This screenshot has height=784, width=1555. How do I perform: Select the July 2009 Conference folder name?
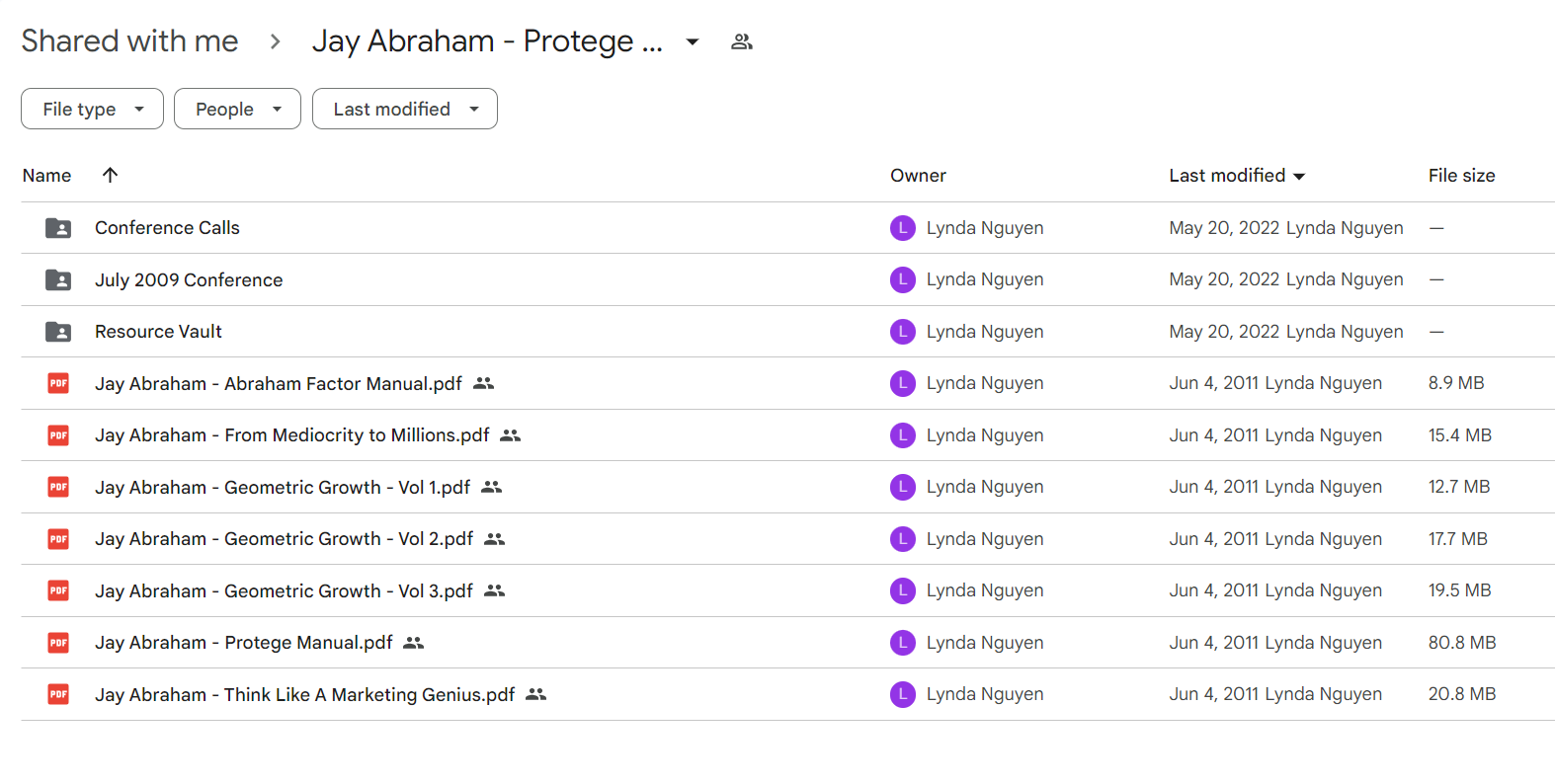click(x=189, y=280)
